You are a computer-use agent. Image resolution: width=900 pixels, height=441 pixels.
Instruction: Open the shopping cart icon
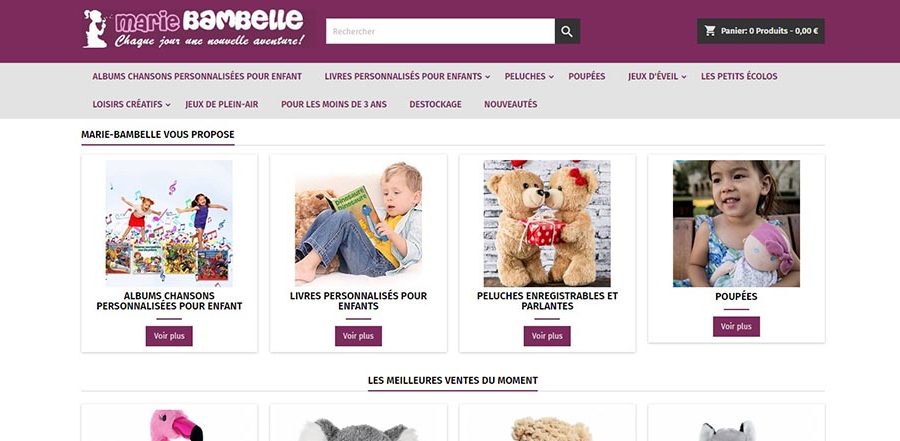pos(710,31)
